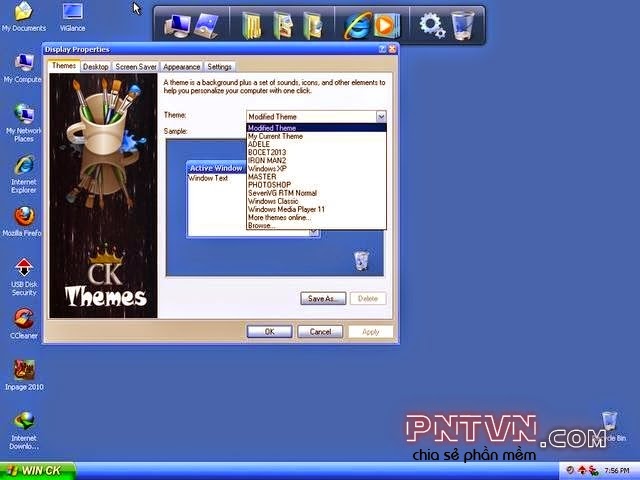Viewport: 640px width, 480px height.
Task: Click the taskbar clock
Action: point(617,471)
